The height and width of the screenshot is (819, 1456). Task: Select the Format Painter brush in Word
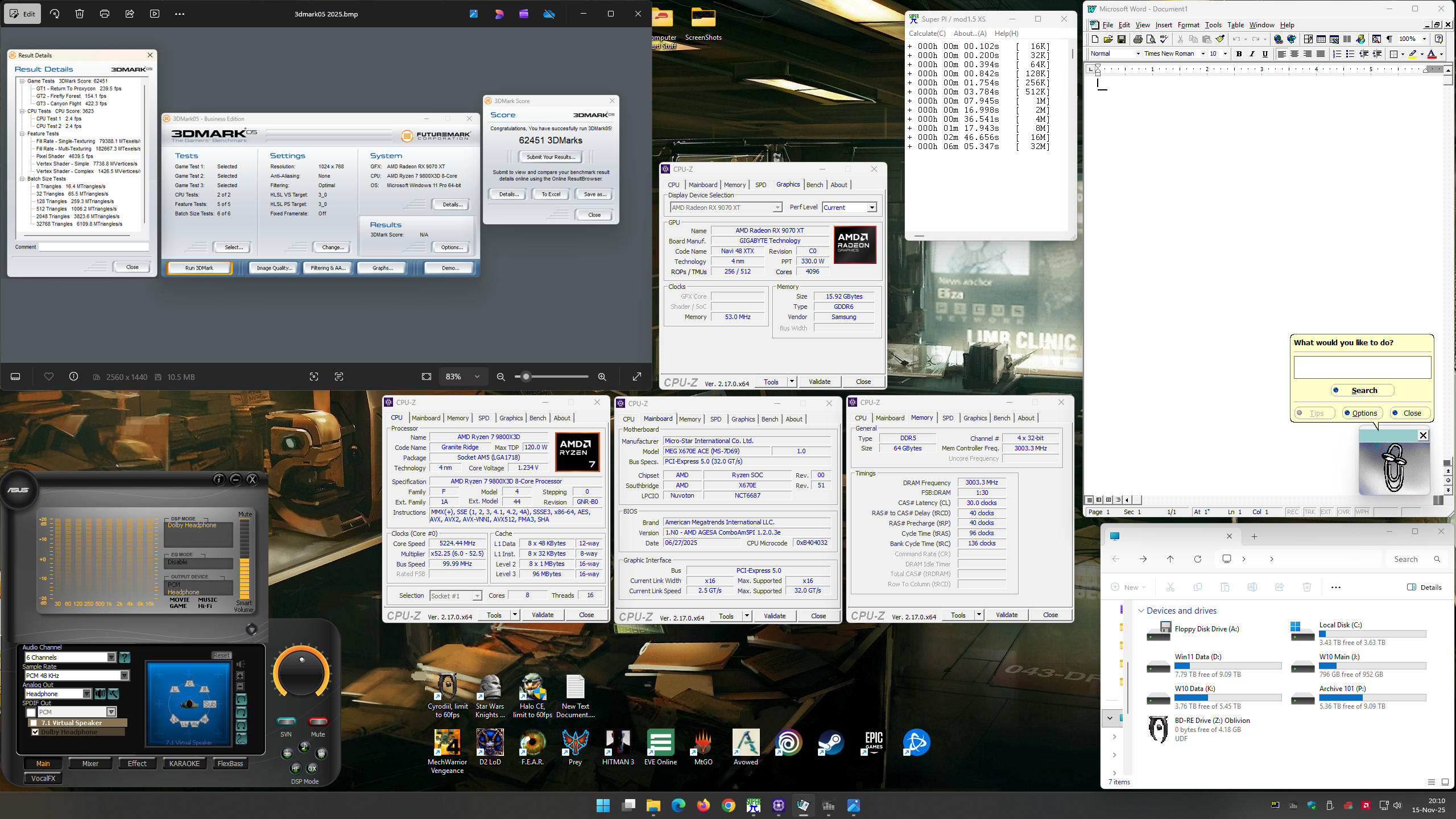tap(1221, 39)
